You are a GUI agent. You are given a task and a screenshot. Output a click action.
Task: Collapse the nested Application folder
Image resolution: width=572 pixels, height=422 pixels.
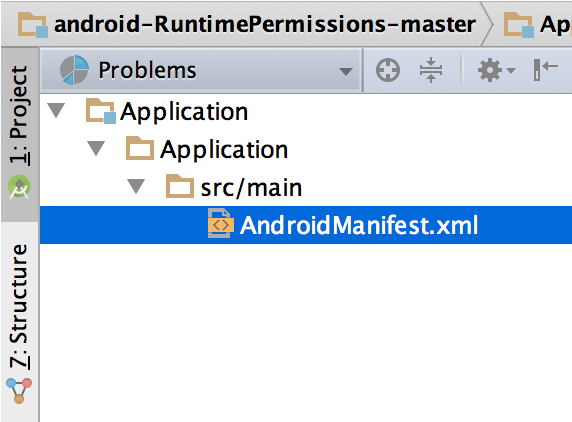[x=96, y=148]
